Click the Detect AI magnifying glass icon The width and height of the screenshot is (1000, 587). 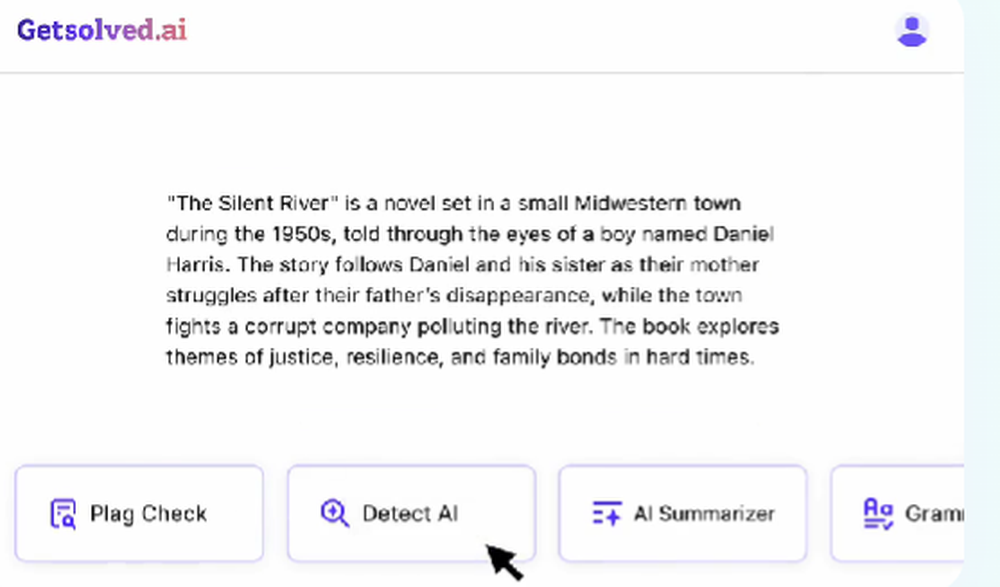[x=330, y=513]
